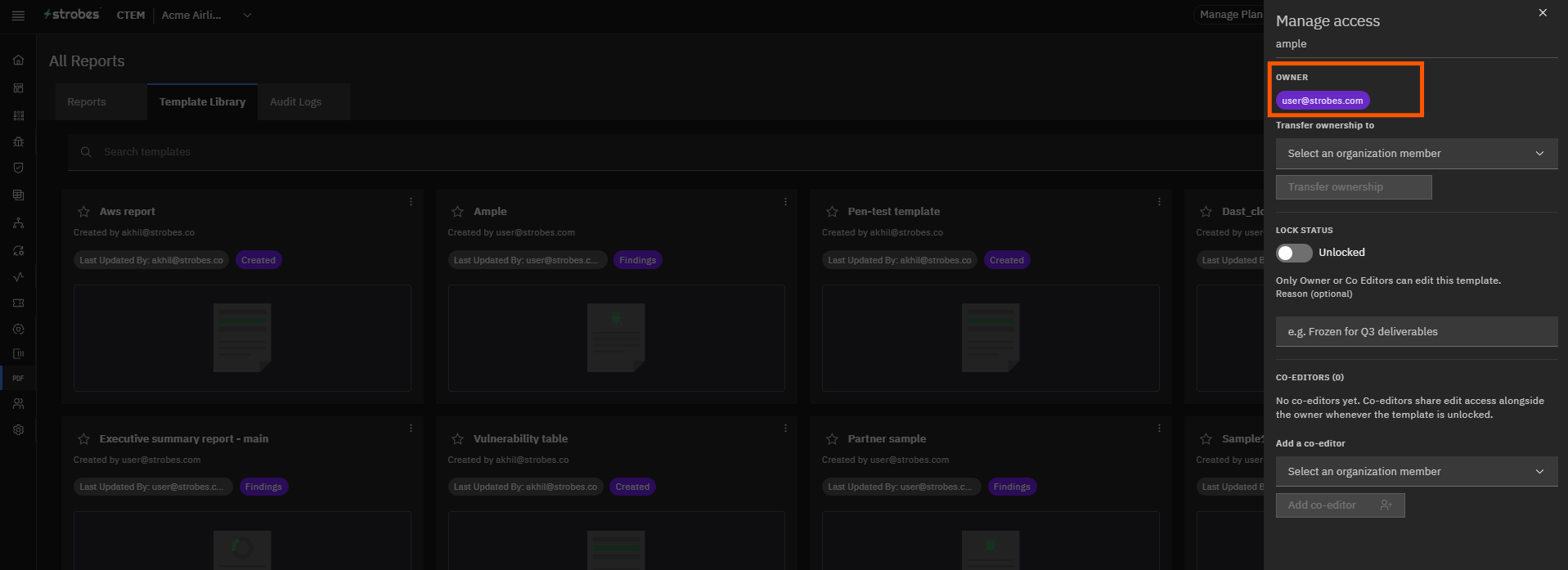Click the Strobes logo
This screenshot has height=570, width=1568.
[x=72, y=15]
